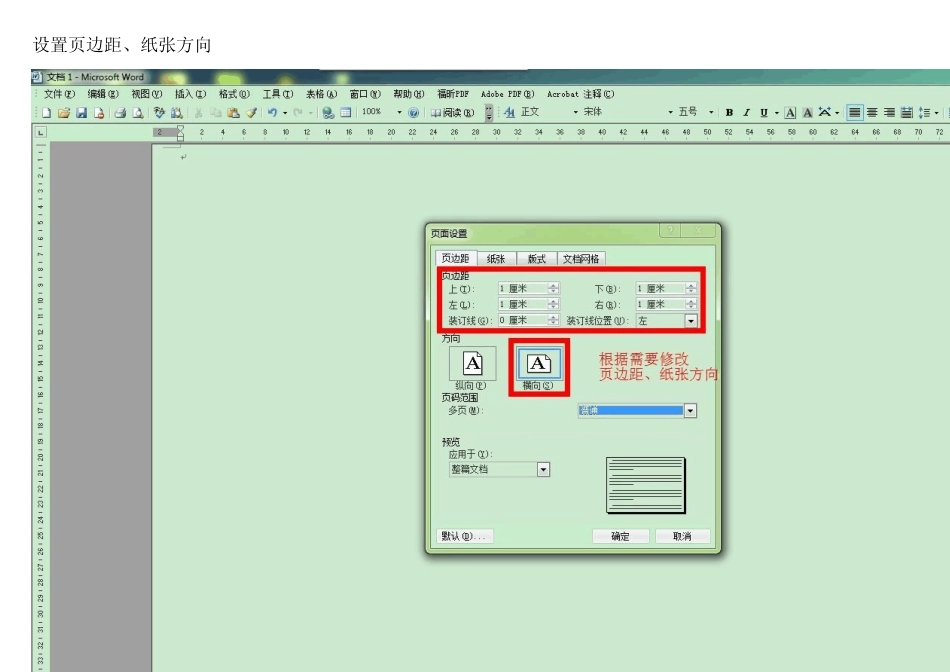950x672 pixels.
Task: Click the 取消 button
Action: 682,536
